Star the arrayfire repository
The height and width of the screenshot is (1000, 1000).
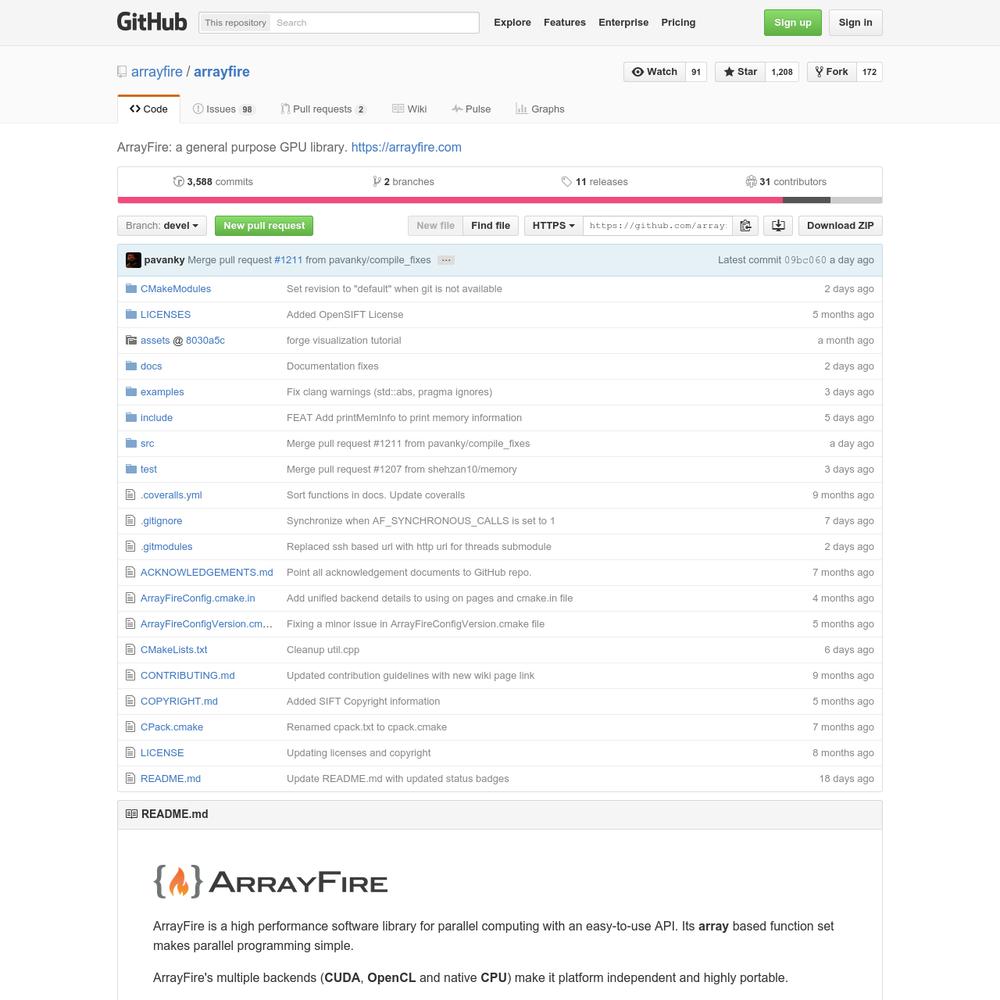(740, 72)
